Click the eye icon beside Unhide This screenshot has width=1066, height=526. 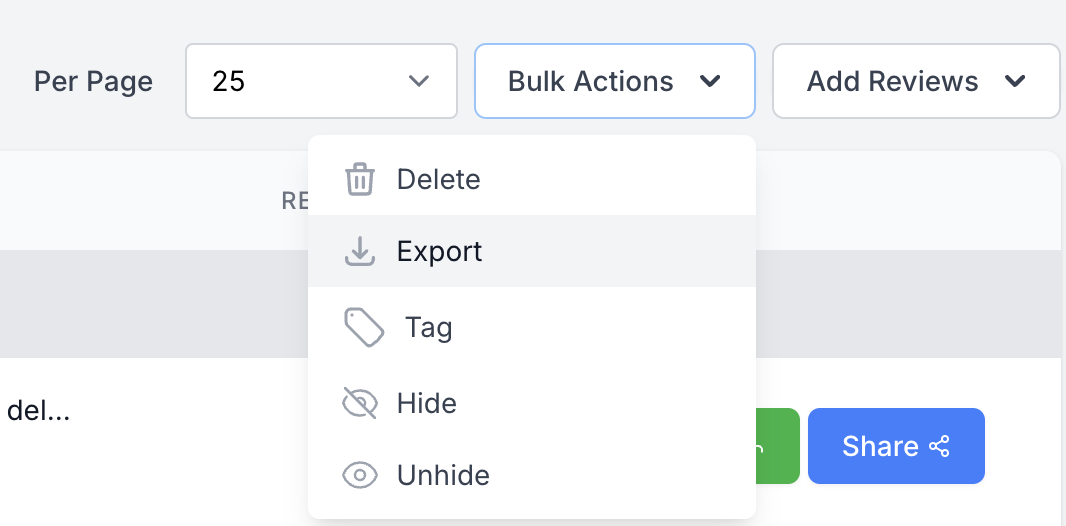[359, 475]
